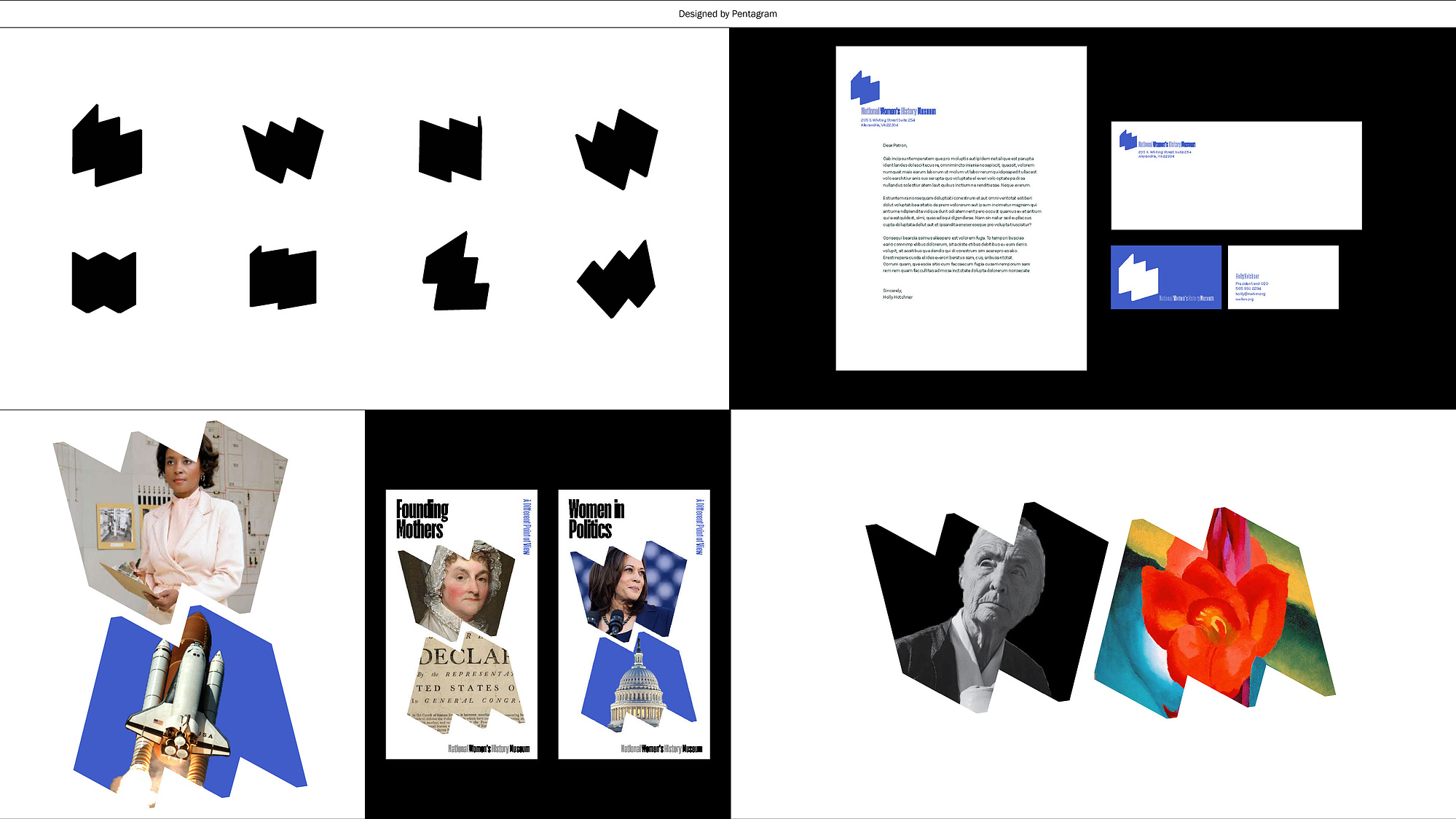Click 'Dear Patron,' on the letterhead
This screenshot has height=819, width=1456.
click(x=895, y=146)
